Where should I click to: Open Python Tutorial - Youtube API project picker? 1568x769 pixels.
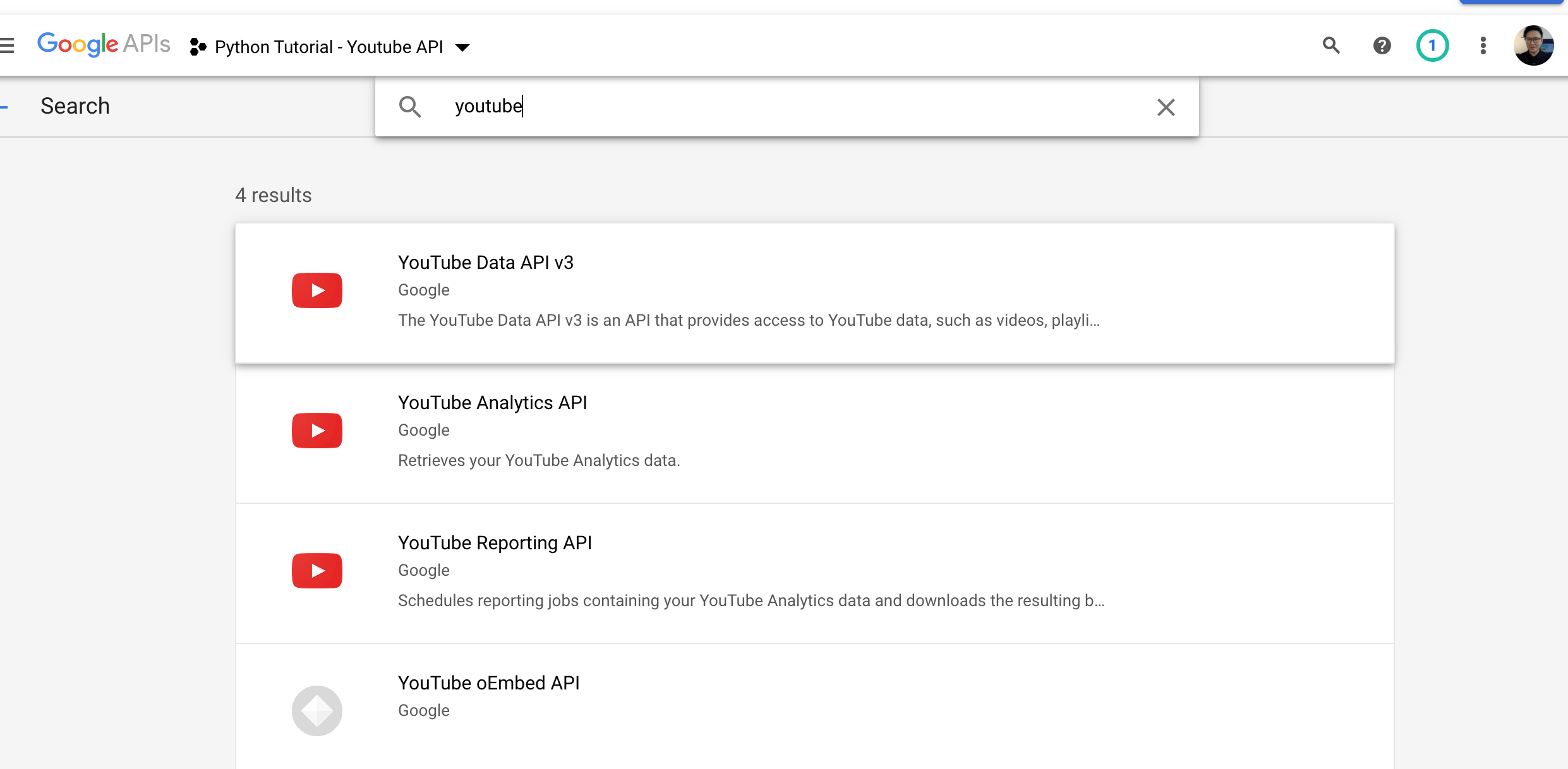click(329, 47)
